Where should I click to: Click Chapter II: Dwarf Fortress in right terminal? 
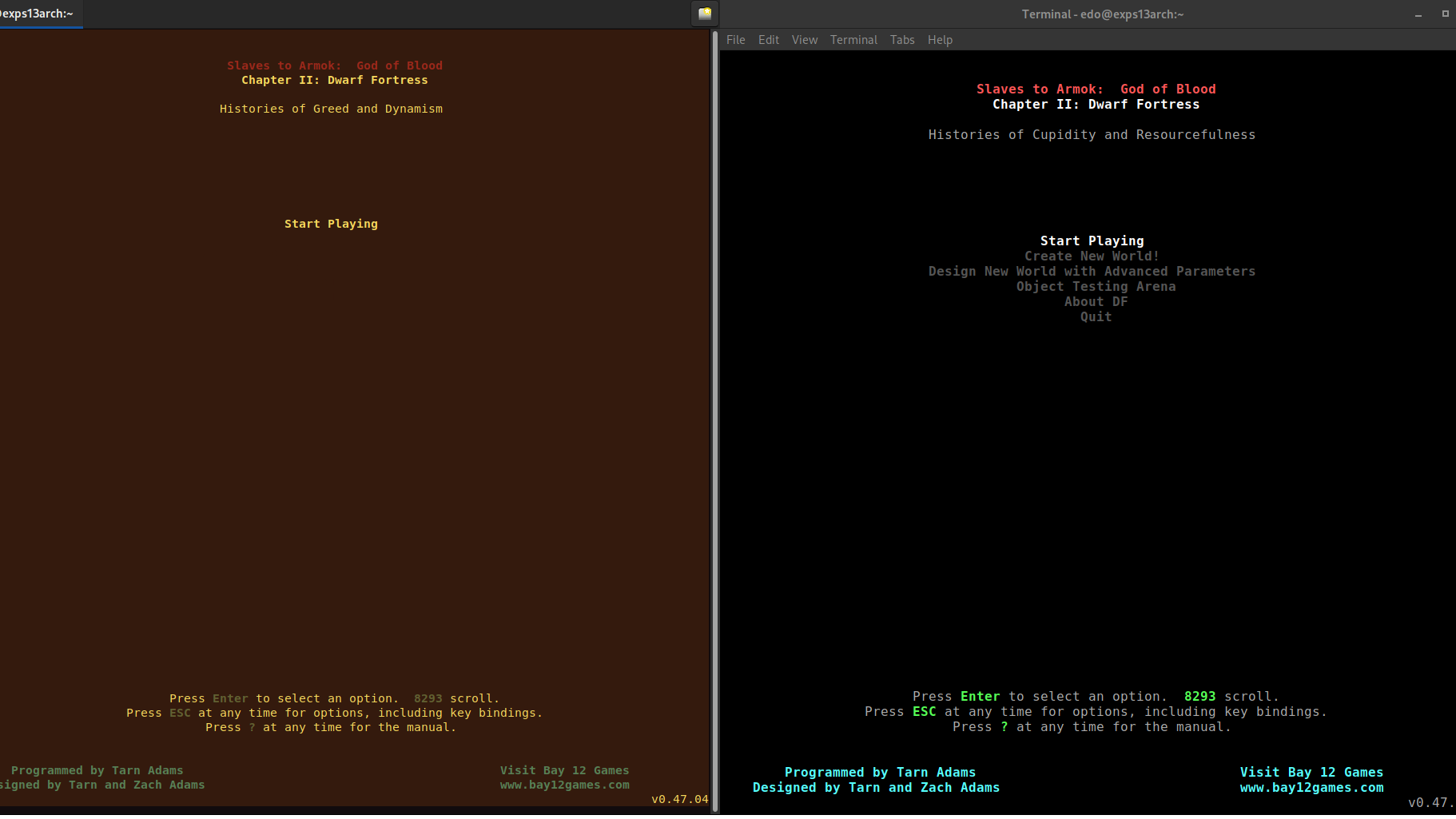pos(1096,104)
